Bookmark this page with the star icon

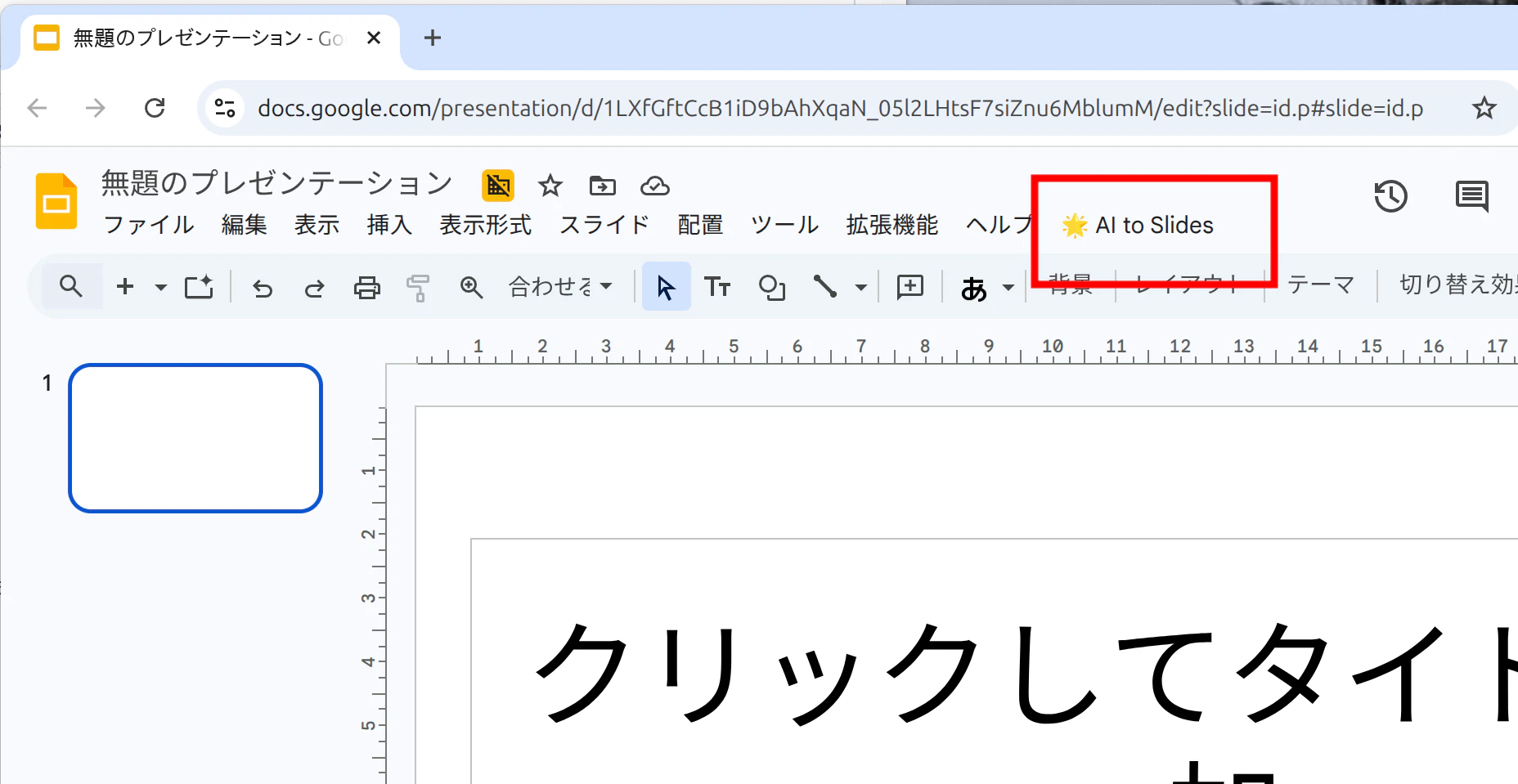[1484, 108]
